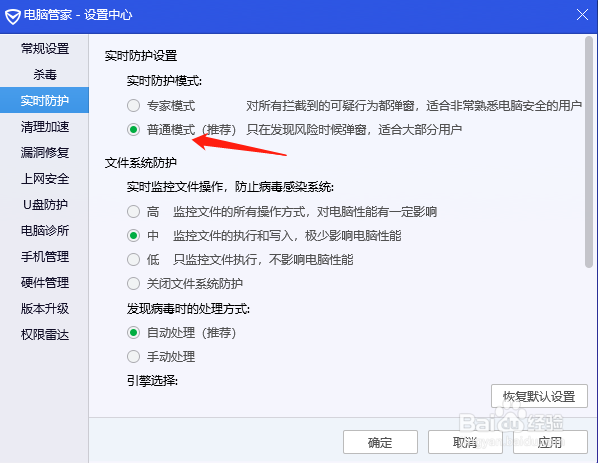Screen dimensions: 598x463
Task: Set file monitoring level to 低
Action: pos(133,260)
